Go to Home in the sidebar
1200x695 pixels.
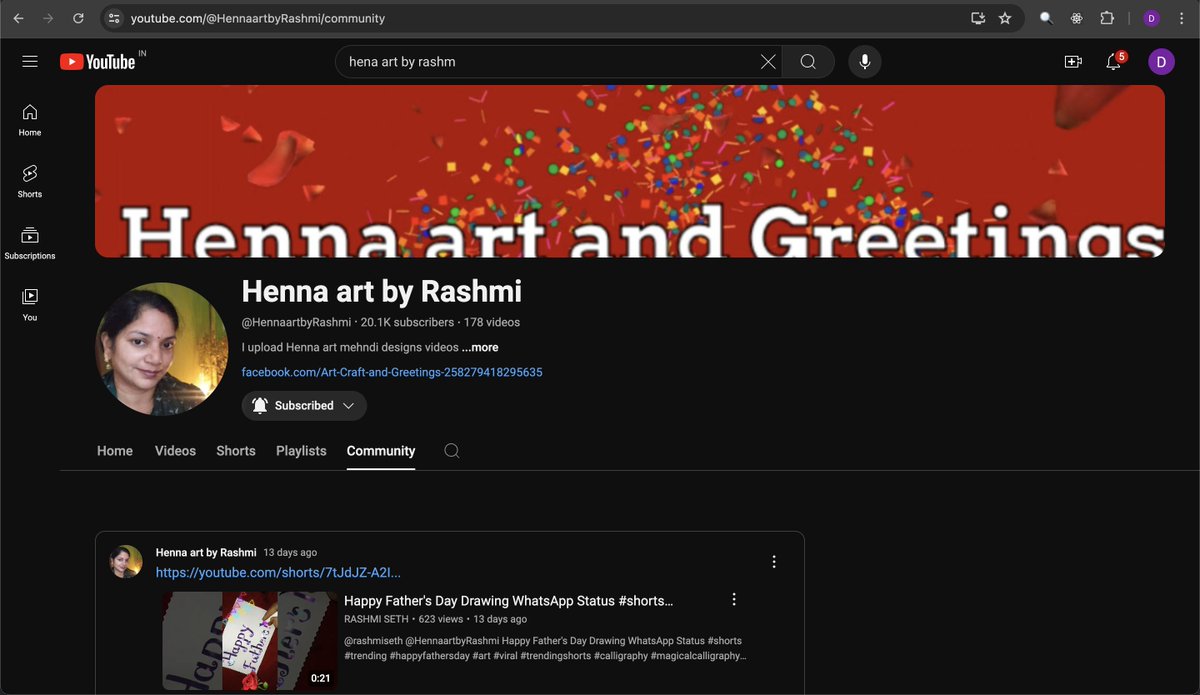pyautogui.click(x=30, y=120)
